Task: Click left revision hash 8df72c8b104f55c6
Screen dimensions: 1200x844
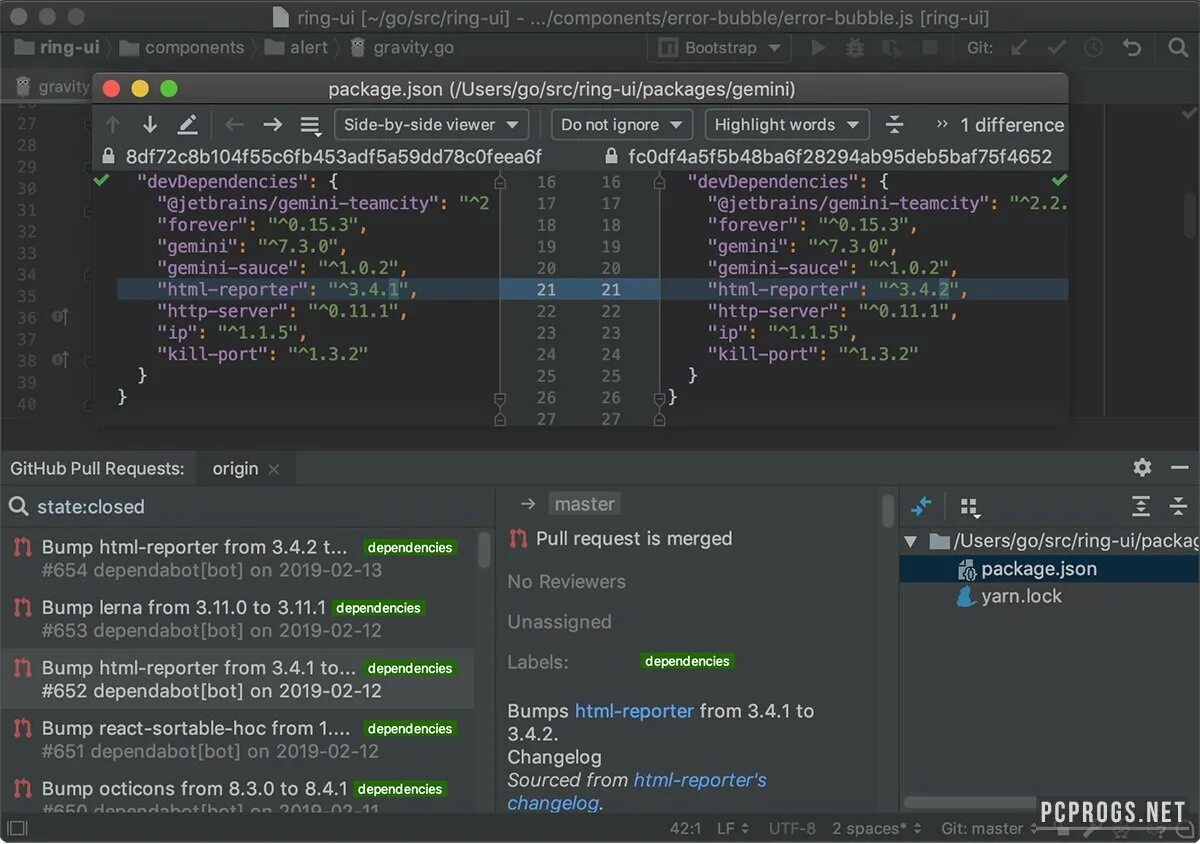Action: point(334,156)
